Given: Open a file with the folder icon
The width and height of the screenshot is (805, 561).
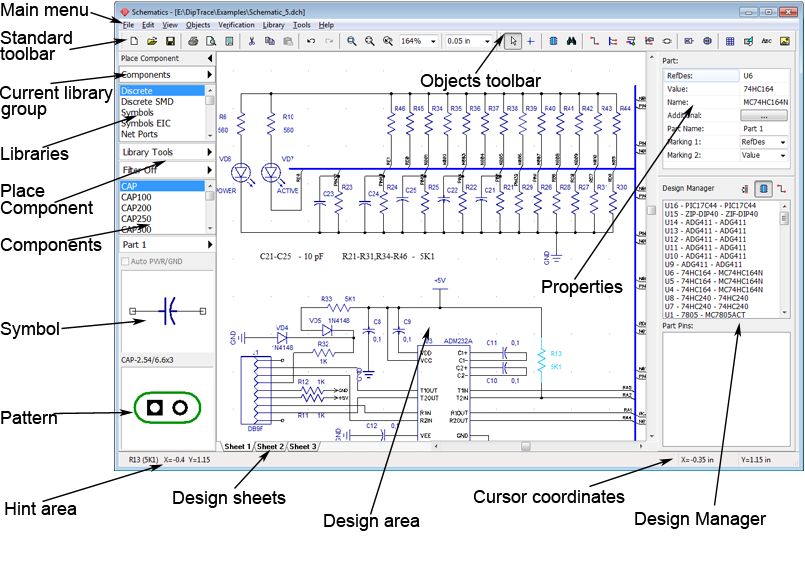Looking at the screenshot, I should (x=152, y=41).
